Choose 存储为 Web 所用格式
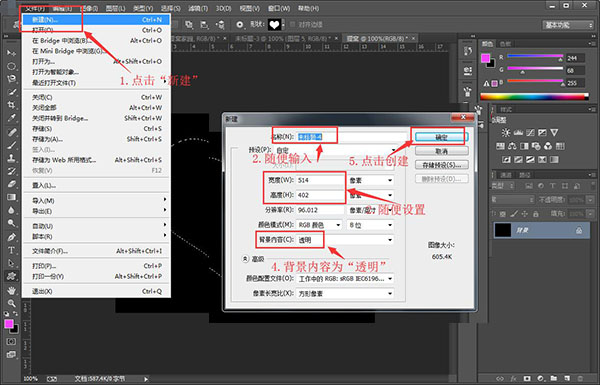600x385 pixels. click(x=97, y=160)
